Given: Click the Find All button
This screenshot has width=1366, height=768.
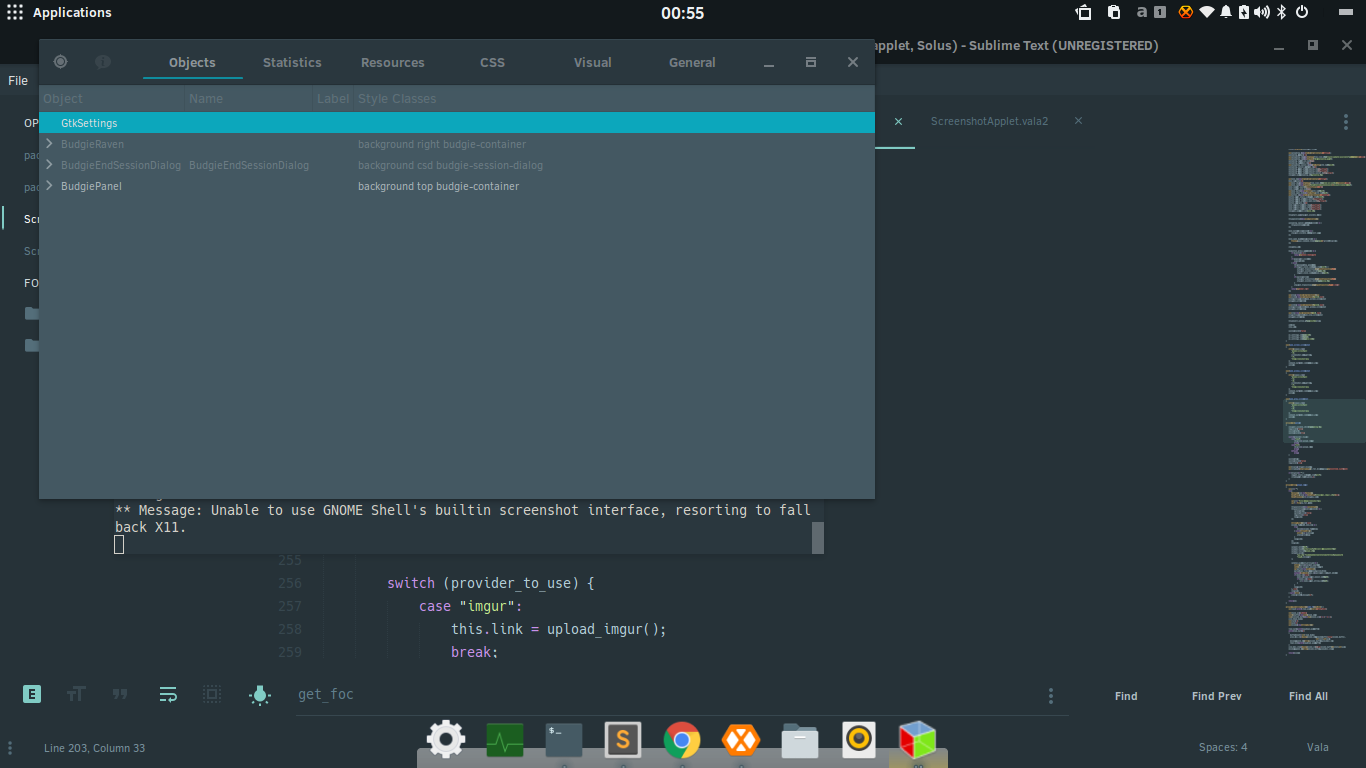Looking at the screenshot, I should 1308,696.
